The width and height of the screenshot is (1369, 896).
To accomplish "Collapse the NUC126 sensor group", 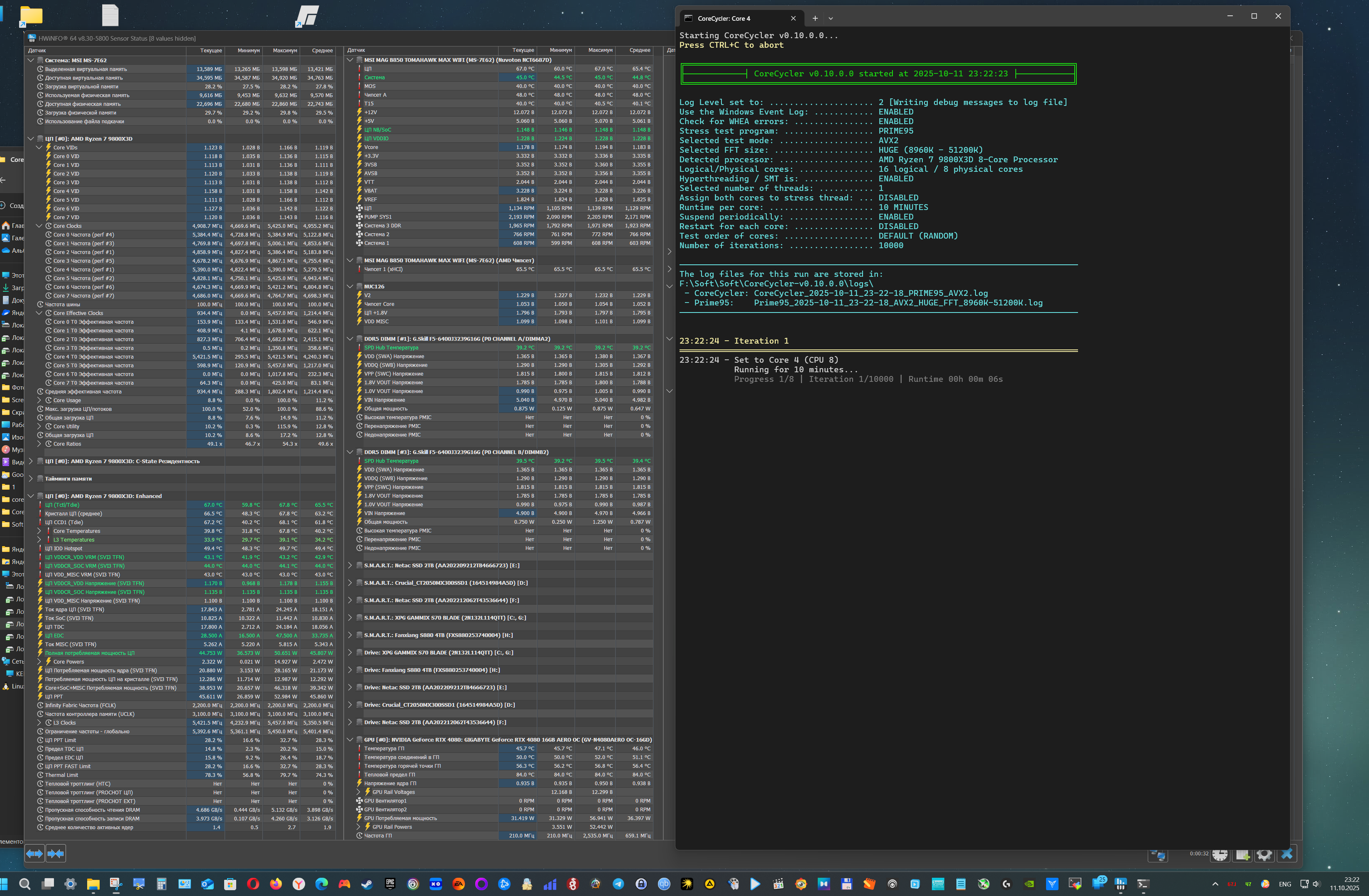I will [x=350, y=286].
